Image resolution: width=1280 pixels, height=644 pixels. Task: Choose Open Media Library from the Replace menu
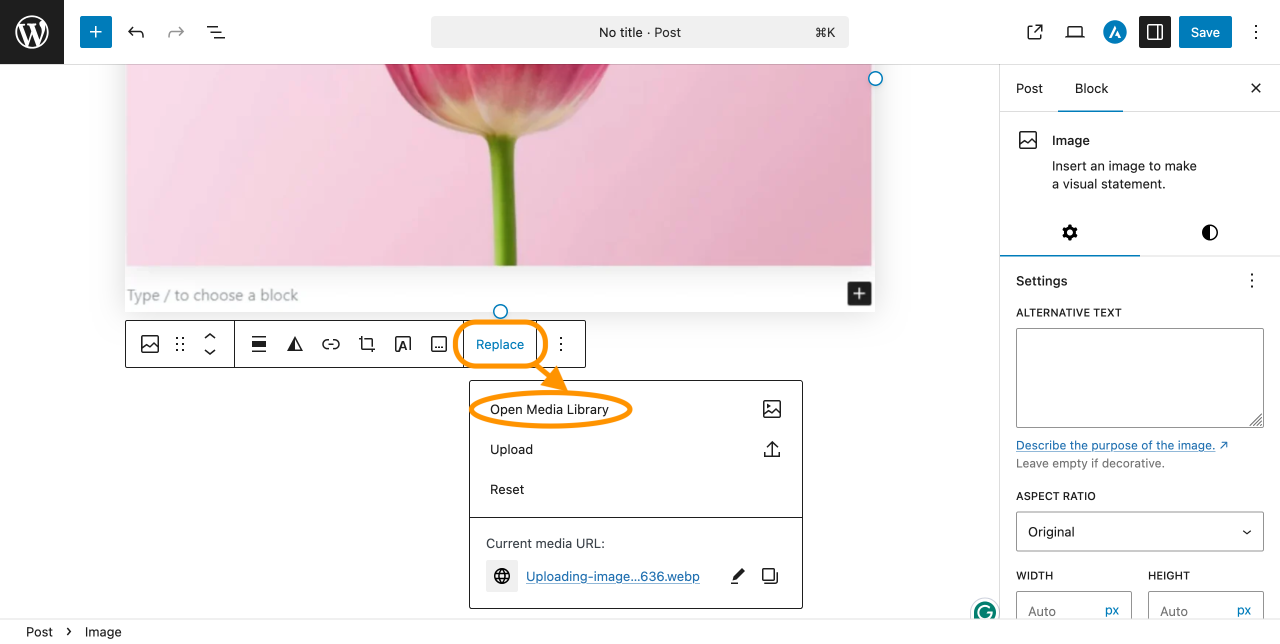[548, 409]
